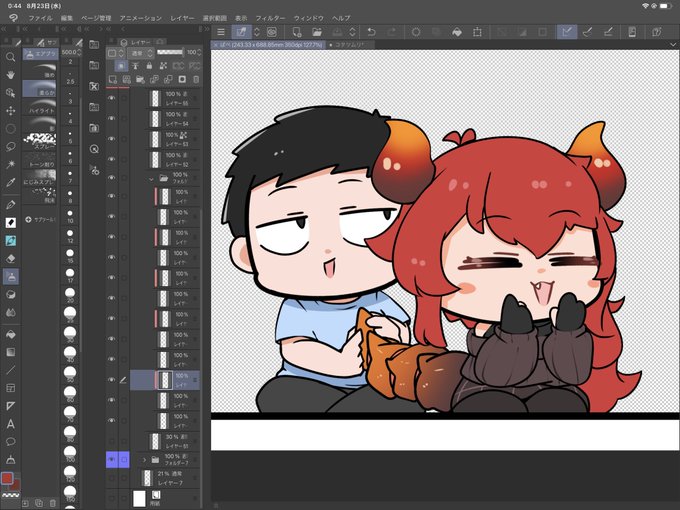Toggle lock layer icon in layer panel

[x=149, y=66]
